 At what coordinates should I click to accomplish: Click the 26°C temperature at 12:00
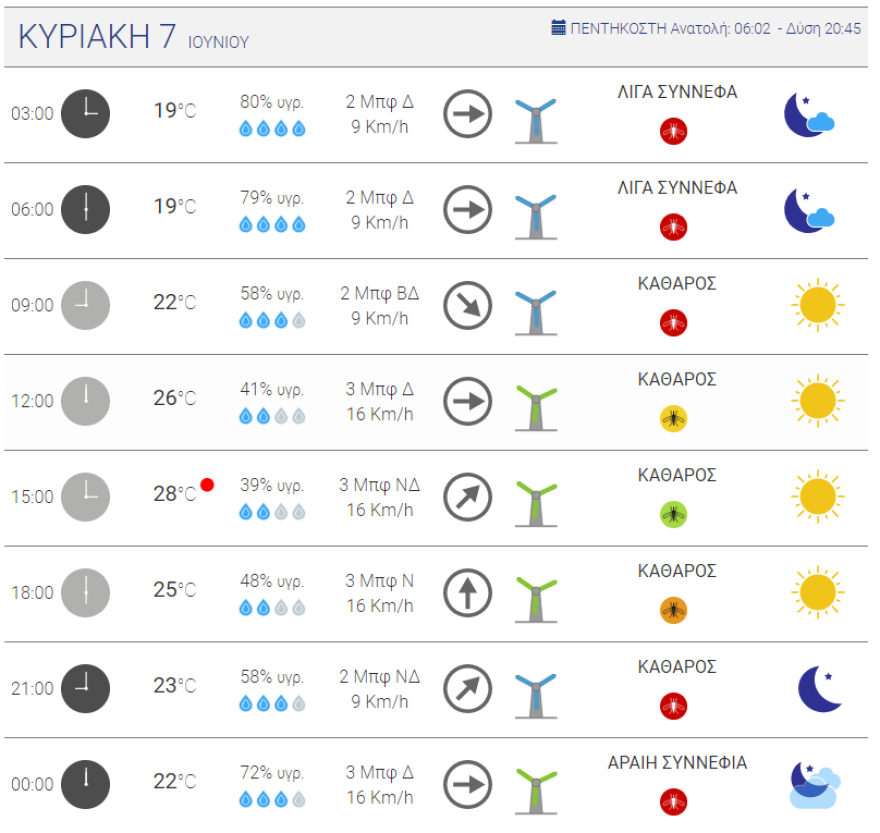coord(174,399)
